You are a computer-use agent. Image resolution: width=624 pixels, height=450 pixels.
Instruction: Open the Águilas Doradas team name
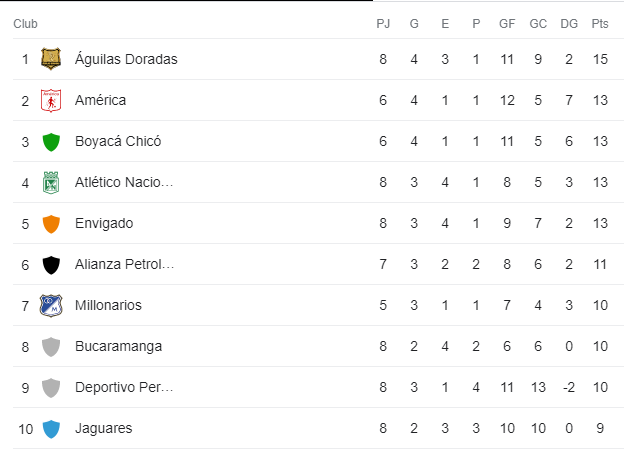(x=126, y=59)
